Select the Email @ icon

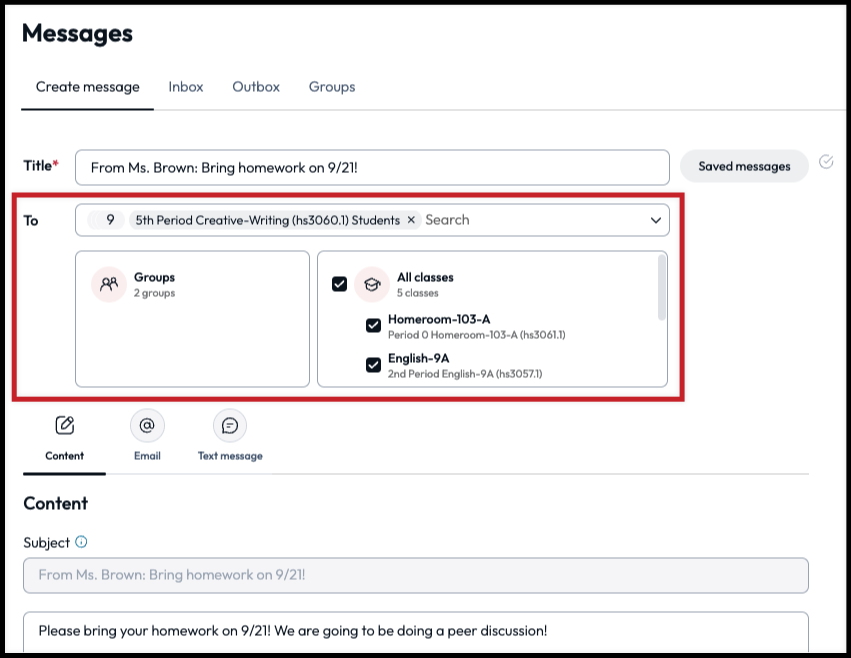tap(147, 426)
